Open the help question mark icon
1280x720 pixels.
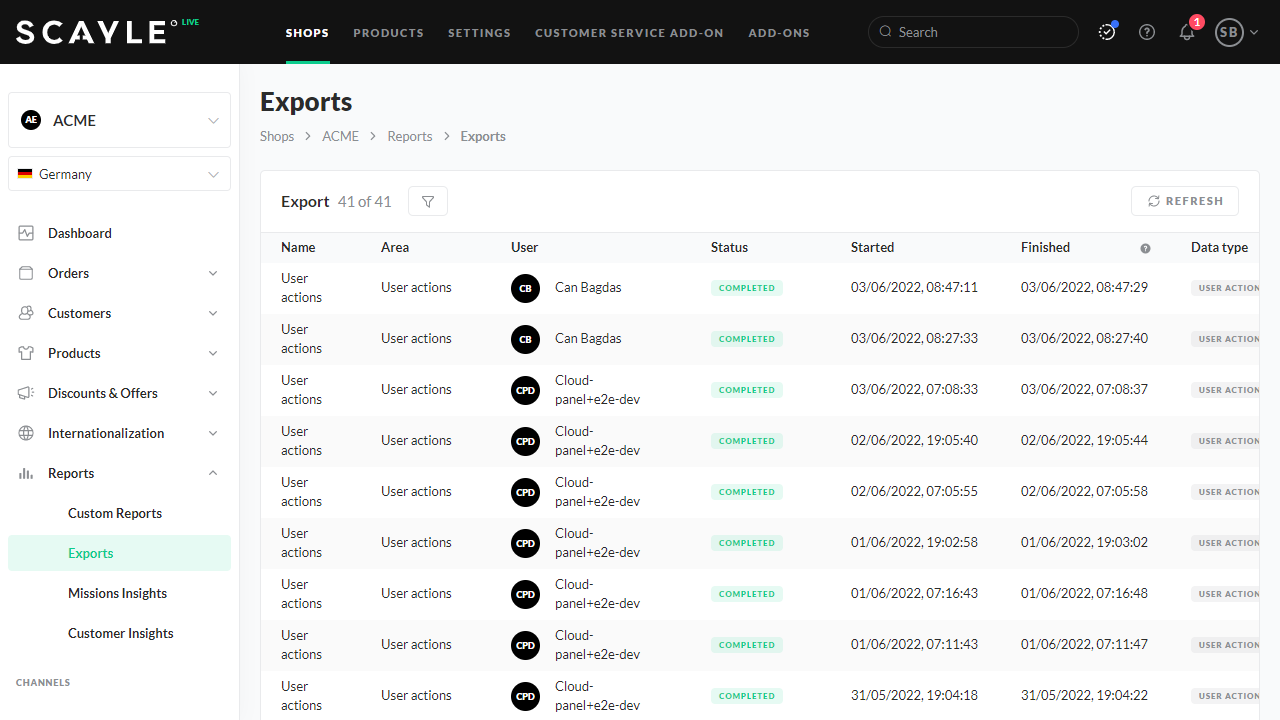point(1147,32)
